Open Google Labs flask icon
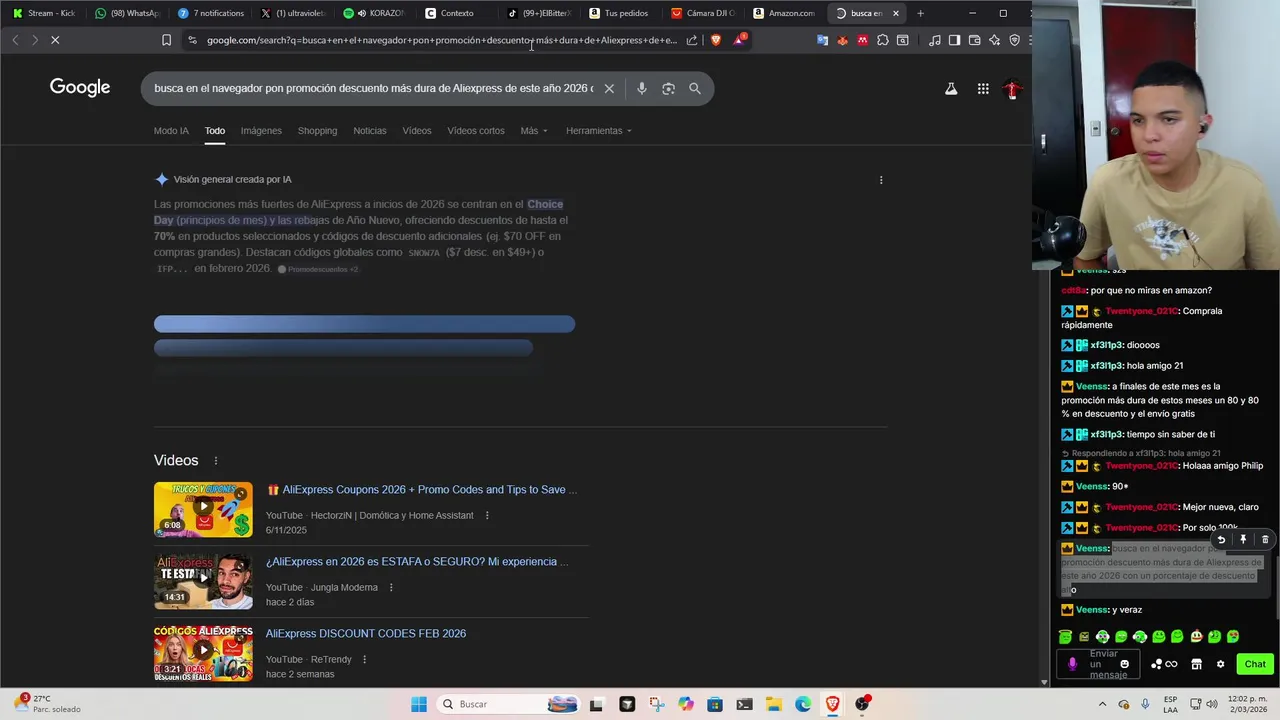This screenshot has height=720, width=1280. click(x=951, y=89)
